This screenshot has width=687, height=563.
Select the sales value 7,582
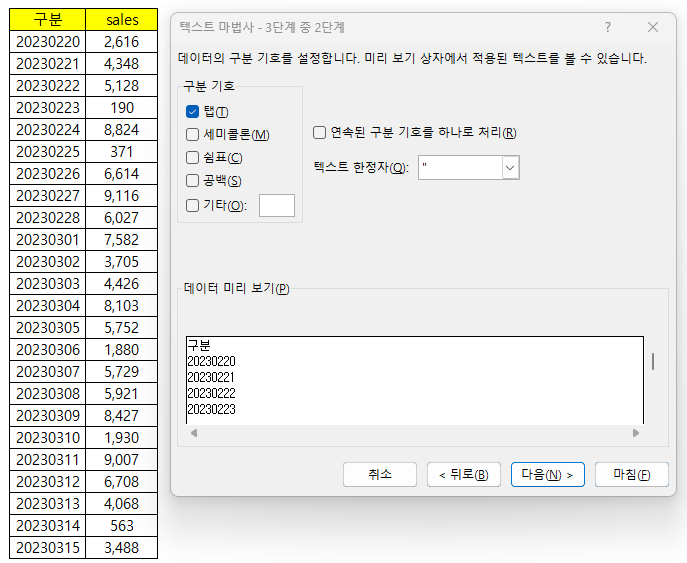122,240
